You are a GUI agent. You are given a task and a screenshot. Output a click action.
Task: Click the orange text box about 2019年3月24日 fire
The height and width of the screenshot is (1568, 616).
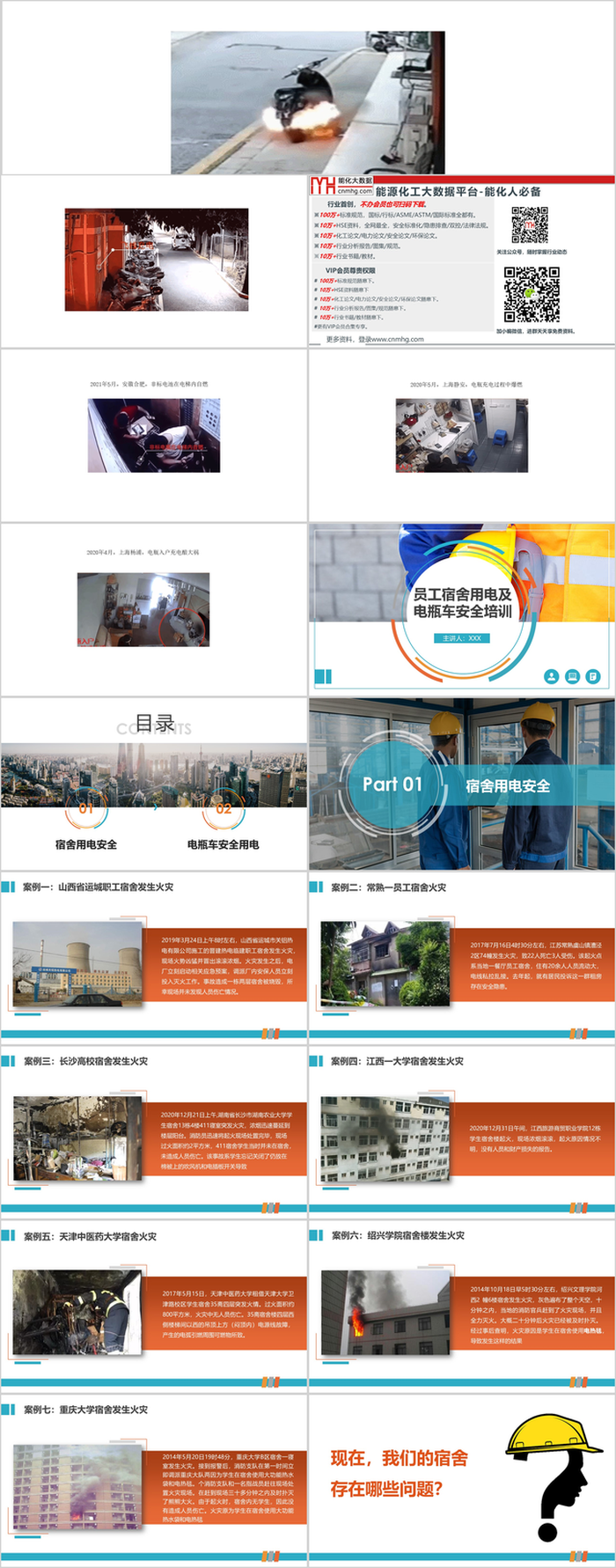[x=224, y=965]
